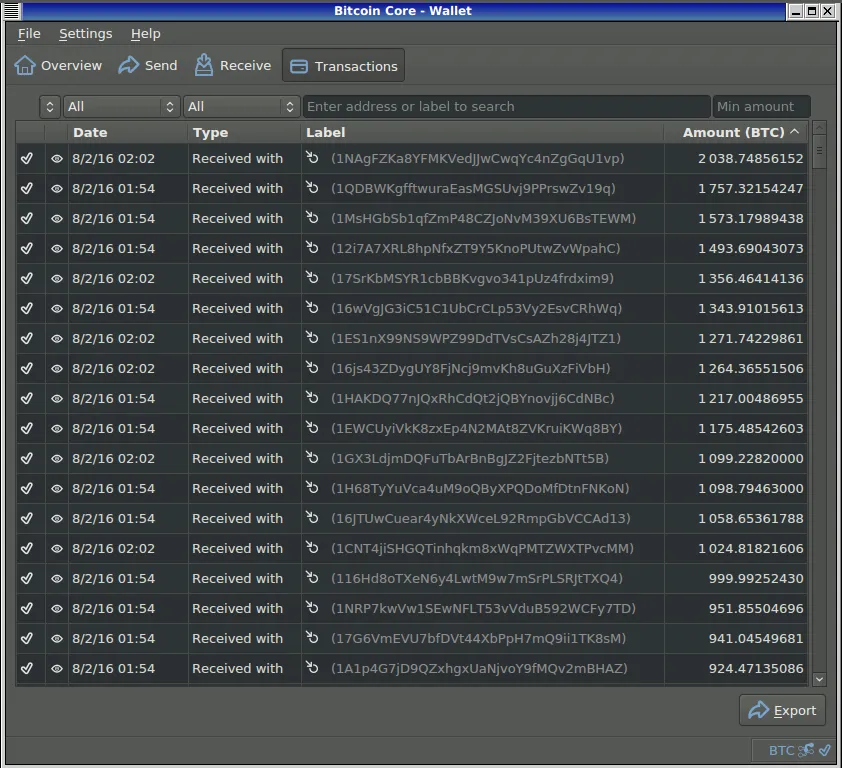Click received arrow icon beside 16js43ZDygUY8Fj address
This screenshot has height=768, width=842.
coord(312,368)
